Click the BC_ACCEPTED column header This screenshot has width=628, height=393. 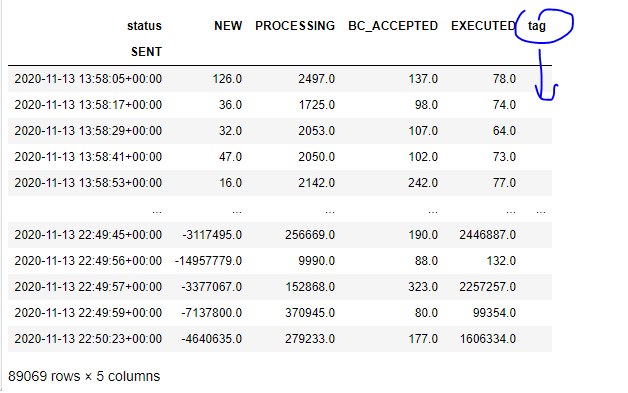pyautogui.click(x=393, y=26)
